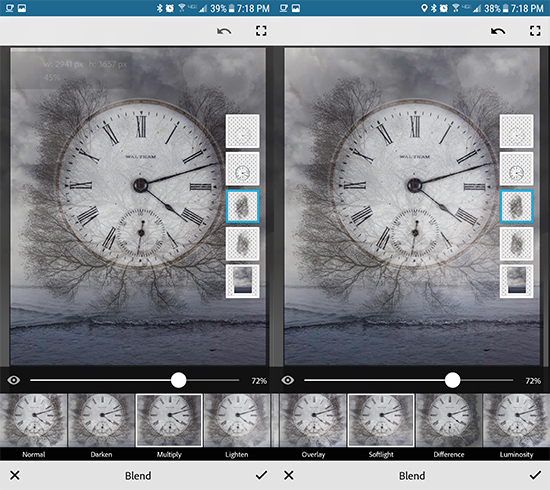Tap 72% opacity value in left screen
Image resolution: width=550 pixels, height=490 pixels.
[259, 381]
